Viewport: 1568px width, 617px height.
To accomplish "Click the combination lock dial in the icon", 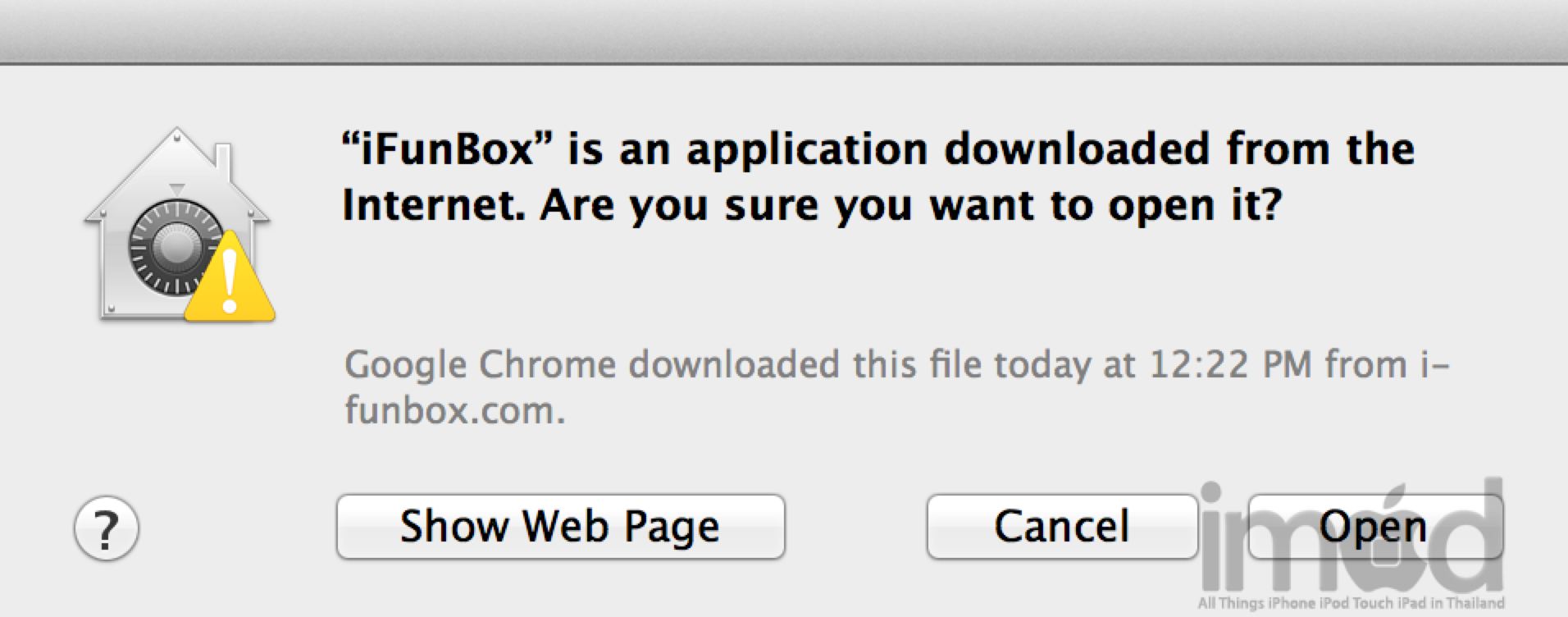I will coord(172,247).
